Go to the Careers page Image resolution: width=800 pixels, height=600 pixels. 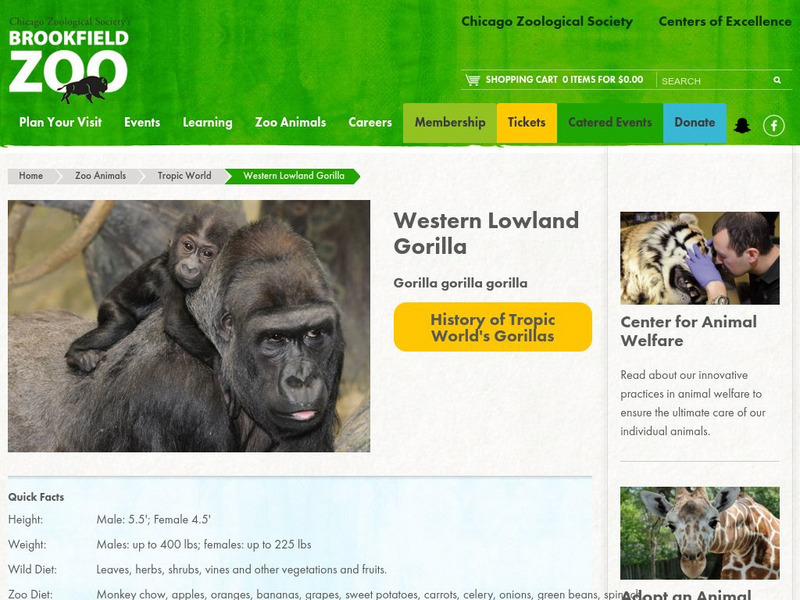370,122
